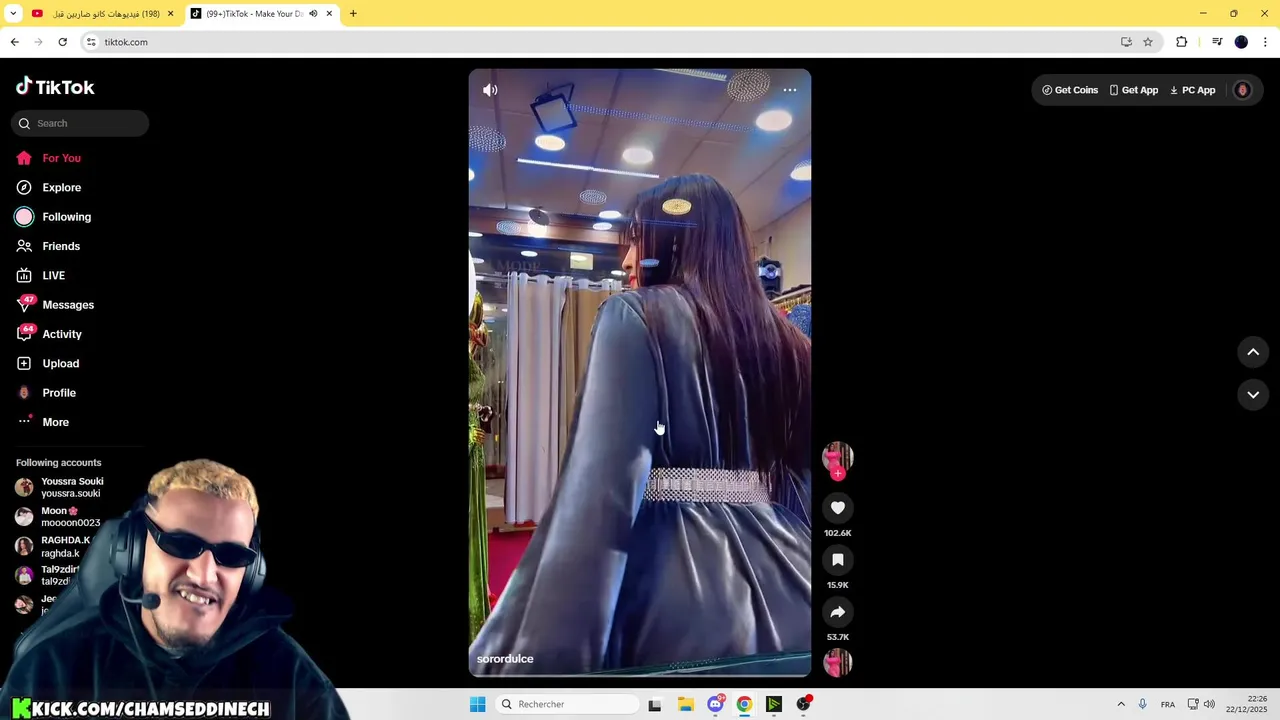
Task: Open the TikTok profile avatar menu
Action: 1243,90
